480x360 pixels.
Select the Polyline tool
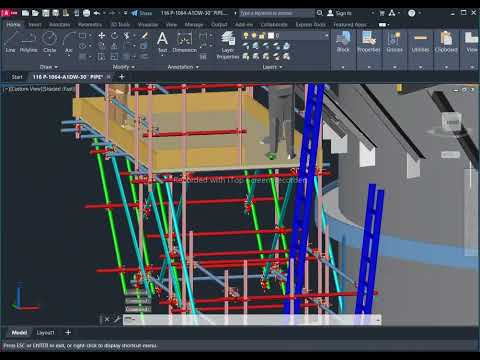click(x=29, y=42)
